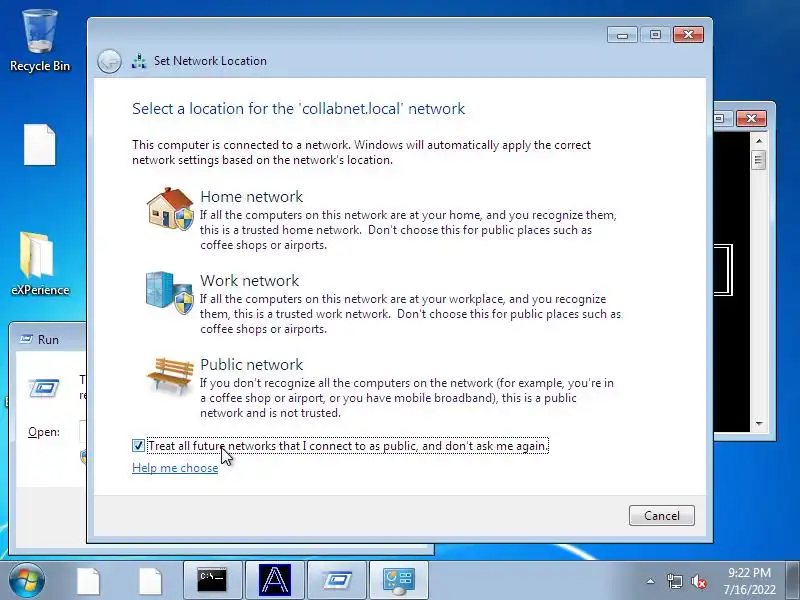Click the Home network description text
800x600 pixels.
(408, 230)
